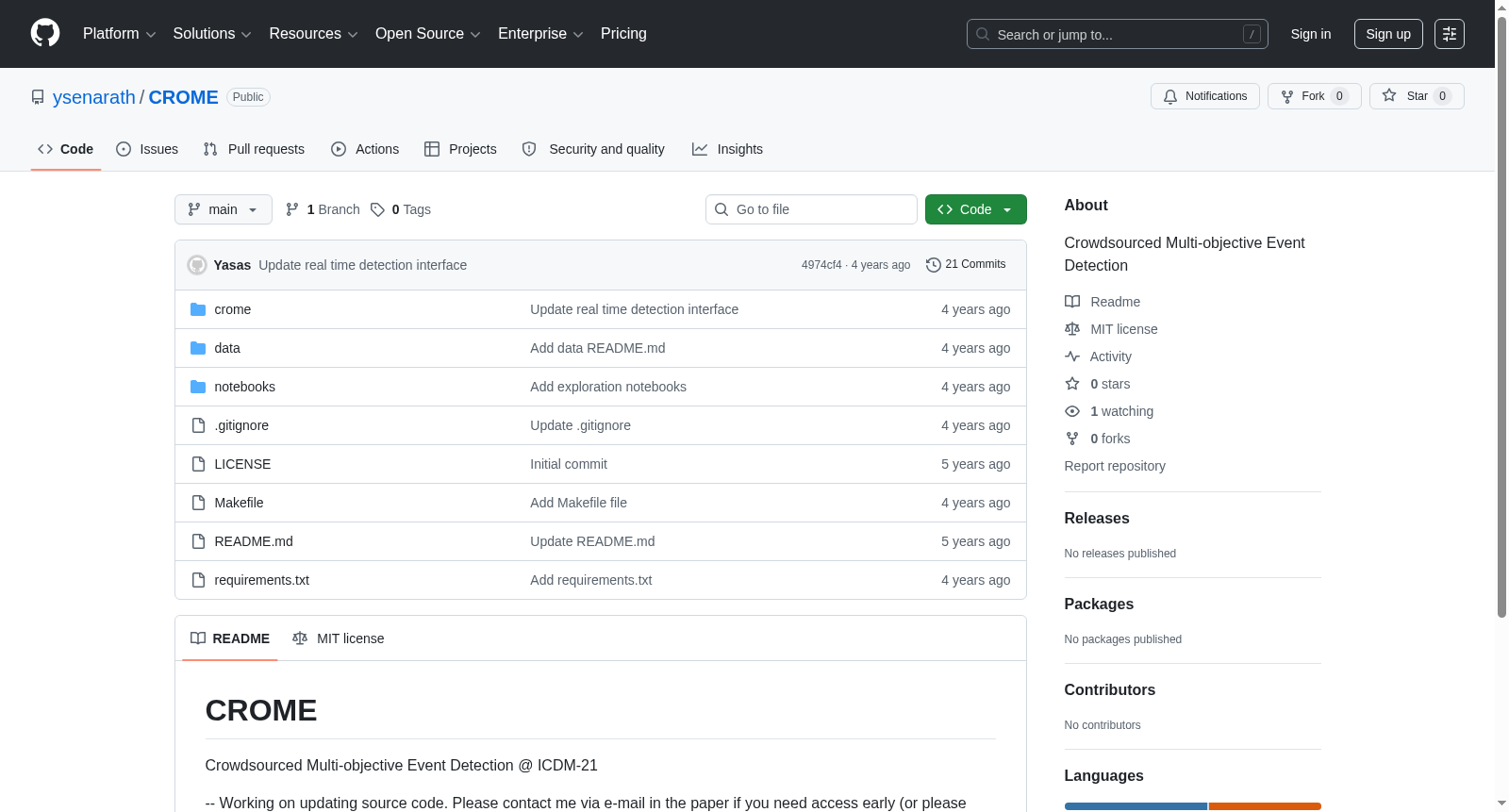Image resolution: width=1509 pixels, height=812 pixels.
Task: Click the file icon beside LICENSE
Action: (198, 464)
